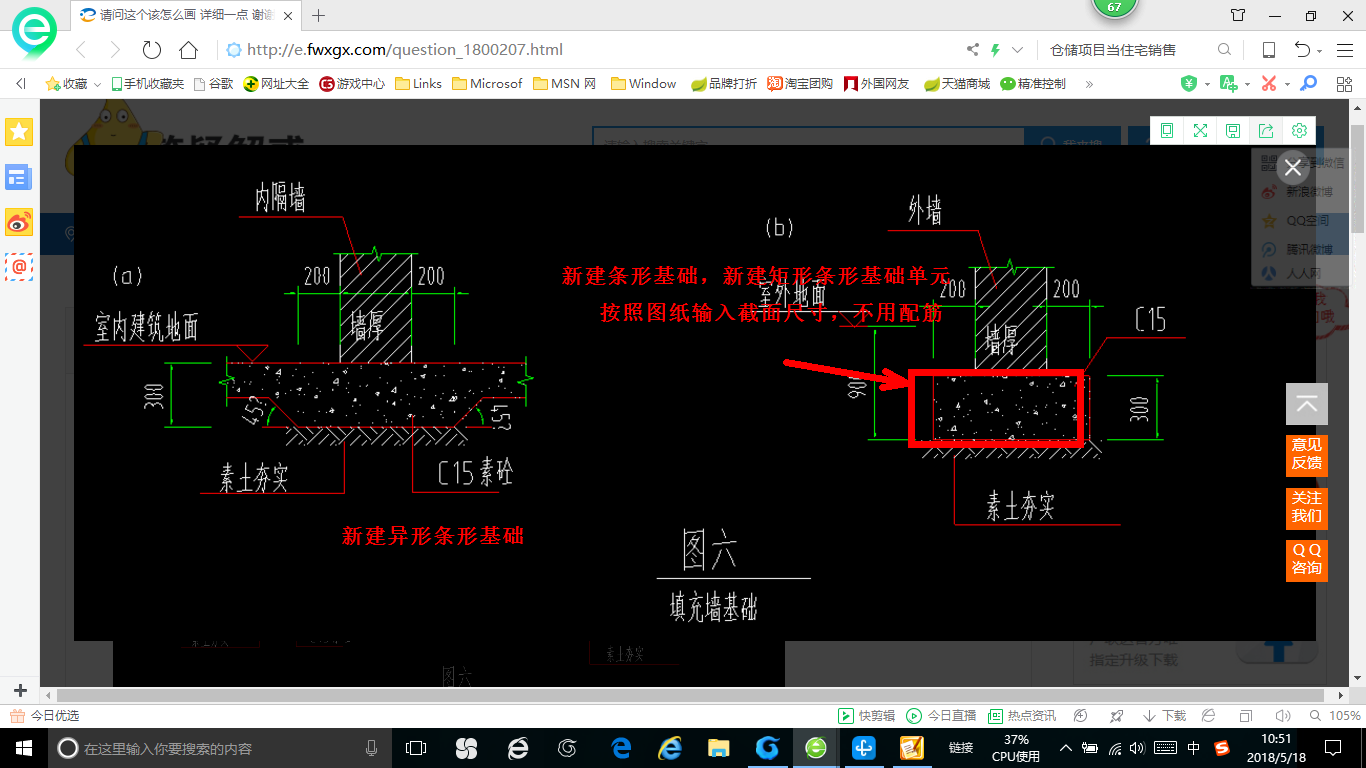Close the current browser tab
Screen dimensions: 1366x768
[x=289, y=15]
